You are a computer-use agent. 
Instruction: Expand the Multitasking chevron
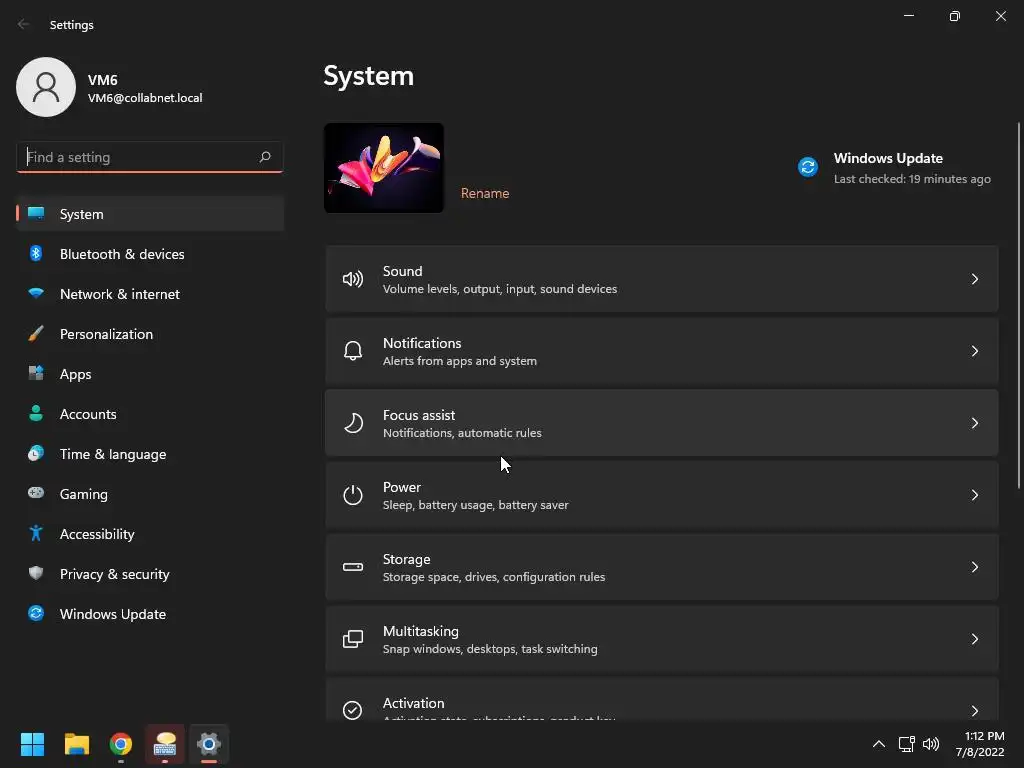click(974, 639)
